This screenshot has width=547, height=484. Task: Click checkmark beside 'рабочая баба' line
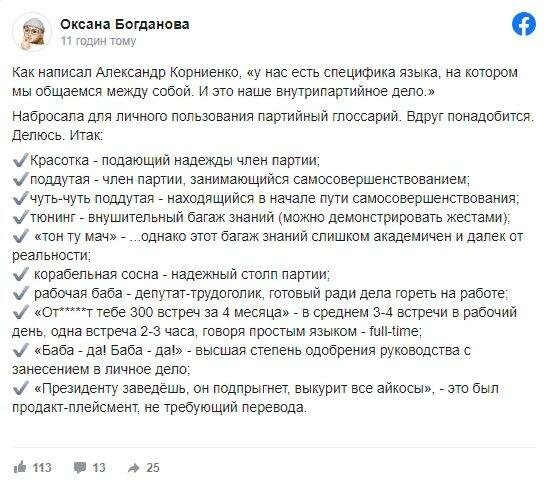pos(20,293)
